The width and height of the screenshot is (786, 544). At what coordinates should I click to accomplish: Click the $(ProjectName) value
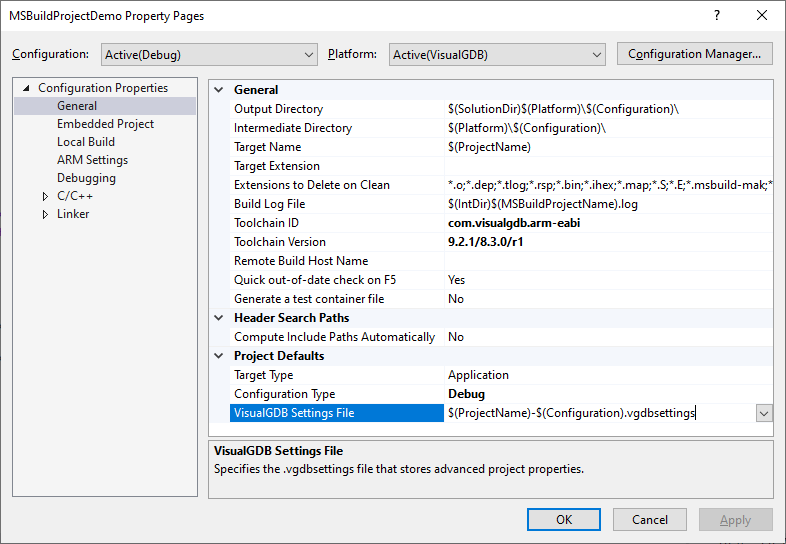coord(489,147)
